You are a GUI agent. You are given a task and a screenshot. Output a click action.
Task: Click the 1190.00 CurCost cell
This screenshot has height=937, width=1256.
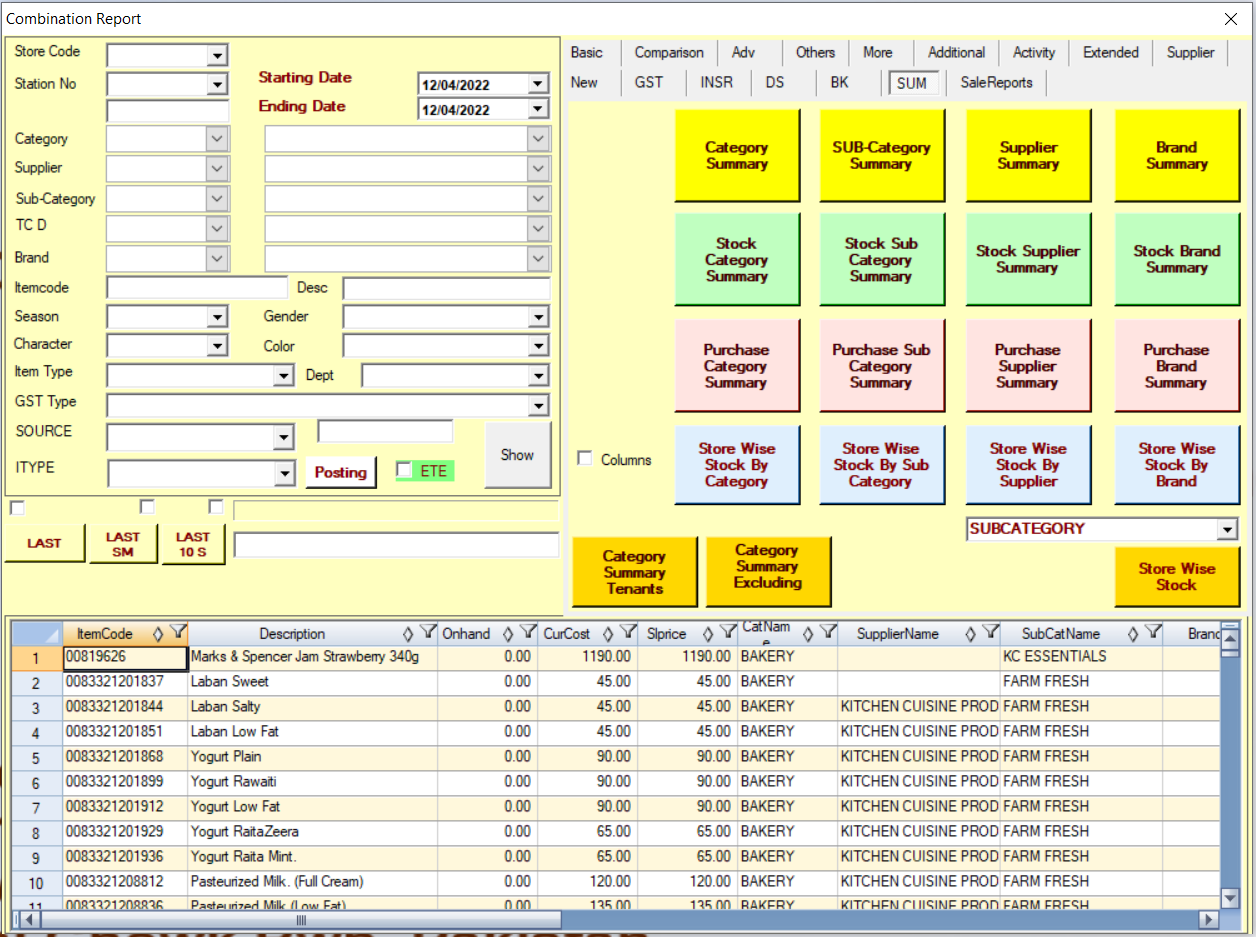click(x=587, y=657)
